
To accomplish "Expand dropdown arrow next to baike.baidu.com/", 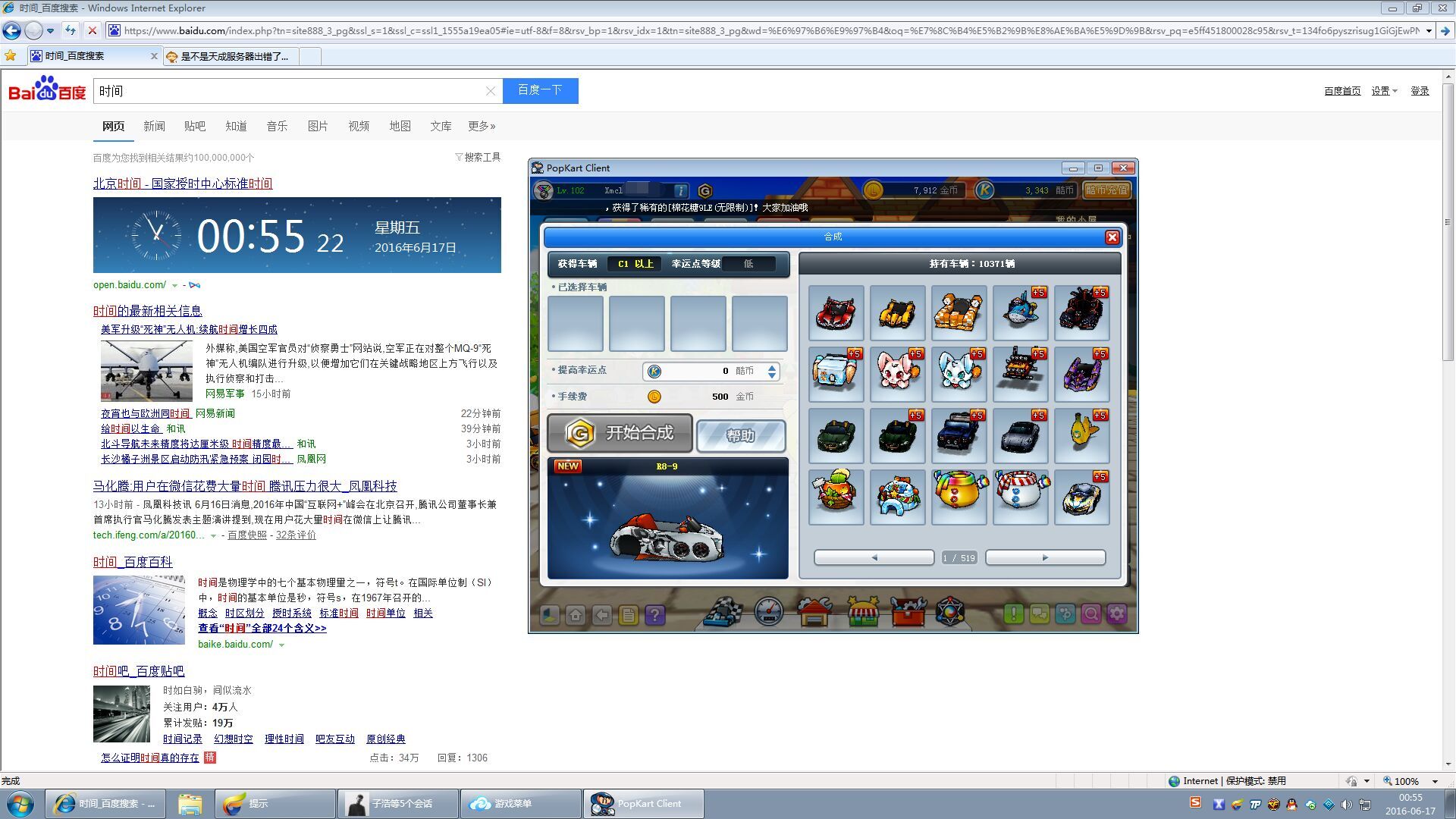I will click(281, 645).
